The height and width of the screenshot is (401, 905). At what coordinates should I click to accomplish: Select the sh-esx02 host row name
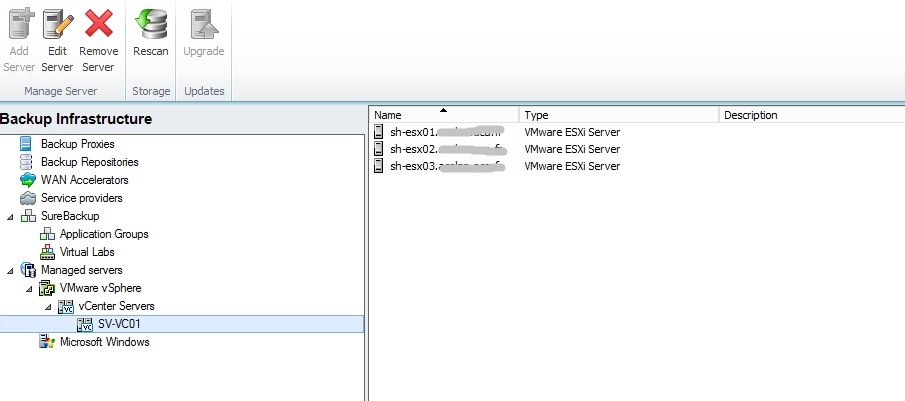pos(448,149)
